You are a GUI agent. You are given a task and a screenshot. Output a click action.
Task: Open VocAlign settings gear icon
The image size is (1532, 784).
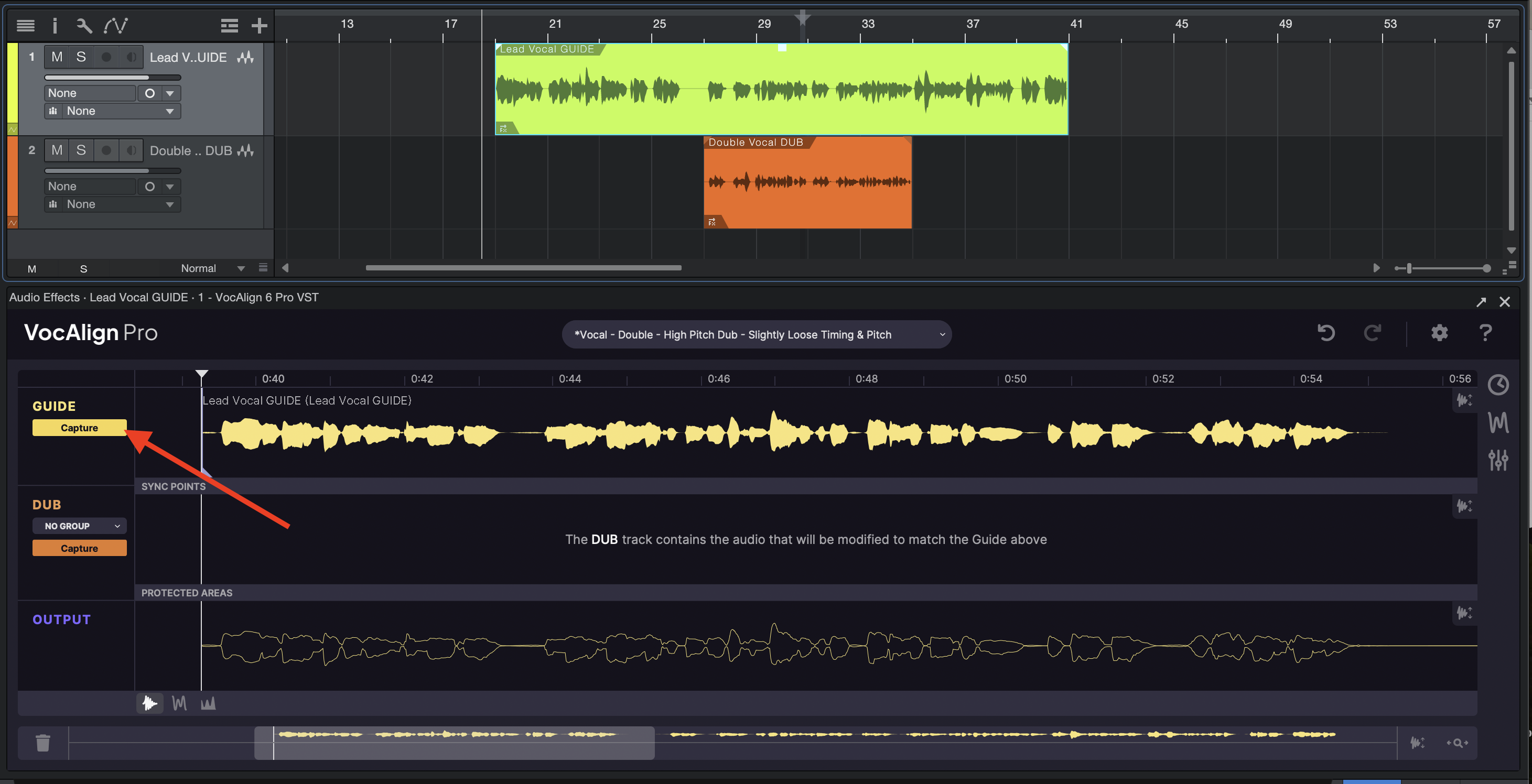[x=1439, y=333]
